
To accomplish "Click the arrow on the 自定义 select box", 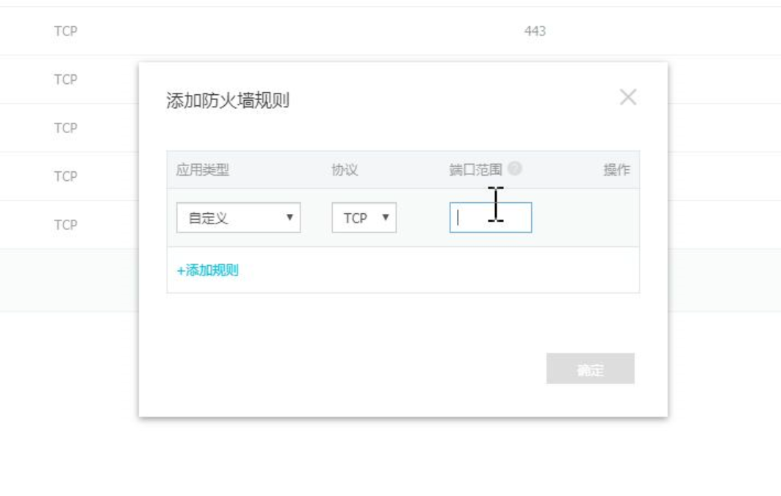I will click(x=290, y=218).
